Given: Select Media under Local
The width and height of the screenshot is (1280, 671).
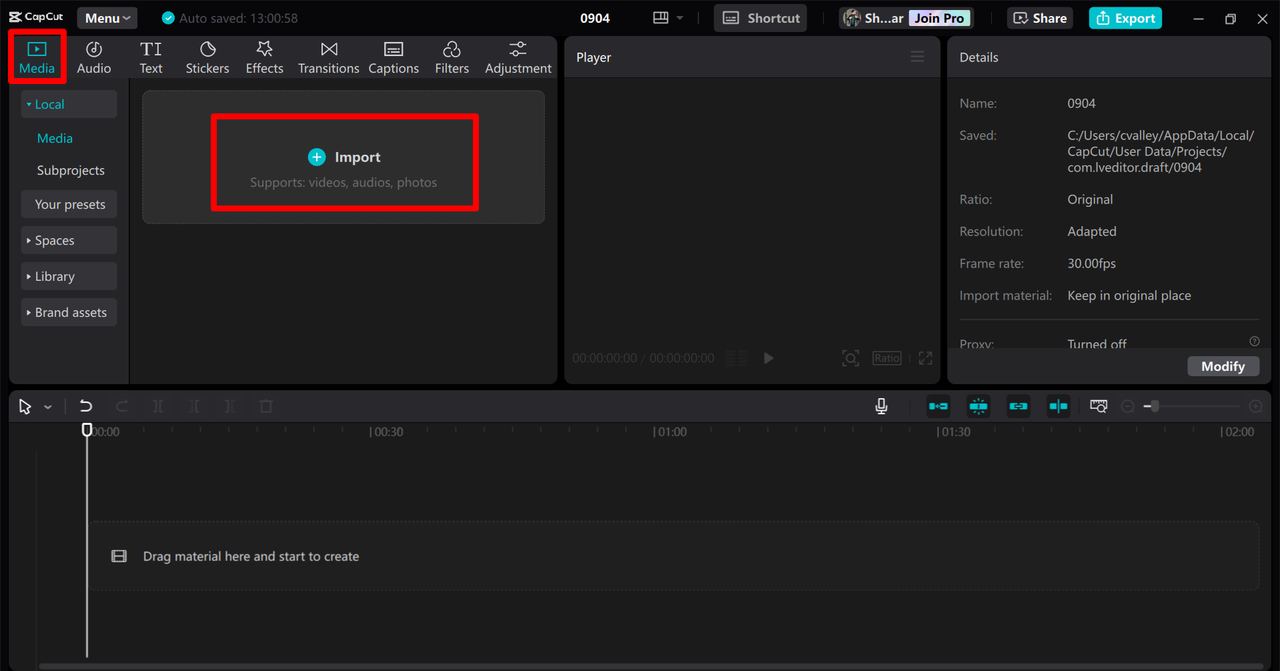Looking at the screenshot, I should (55, 138).
